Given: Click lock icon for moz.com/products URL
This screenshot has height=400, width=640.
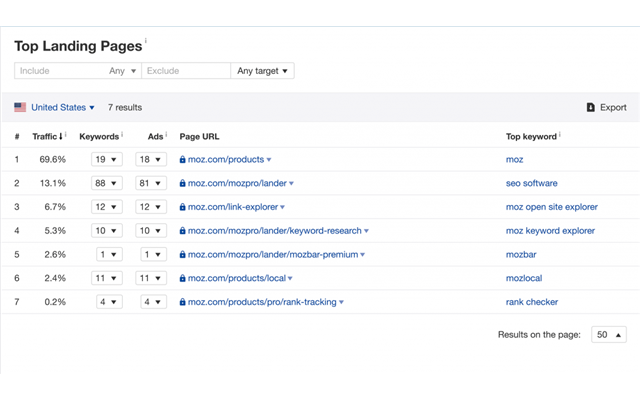Looking at the screenshot, I should [x=182, y=159].
